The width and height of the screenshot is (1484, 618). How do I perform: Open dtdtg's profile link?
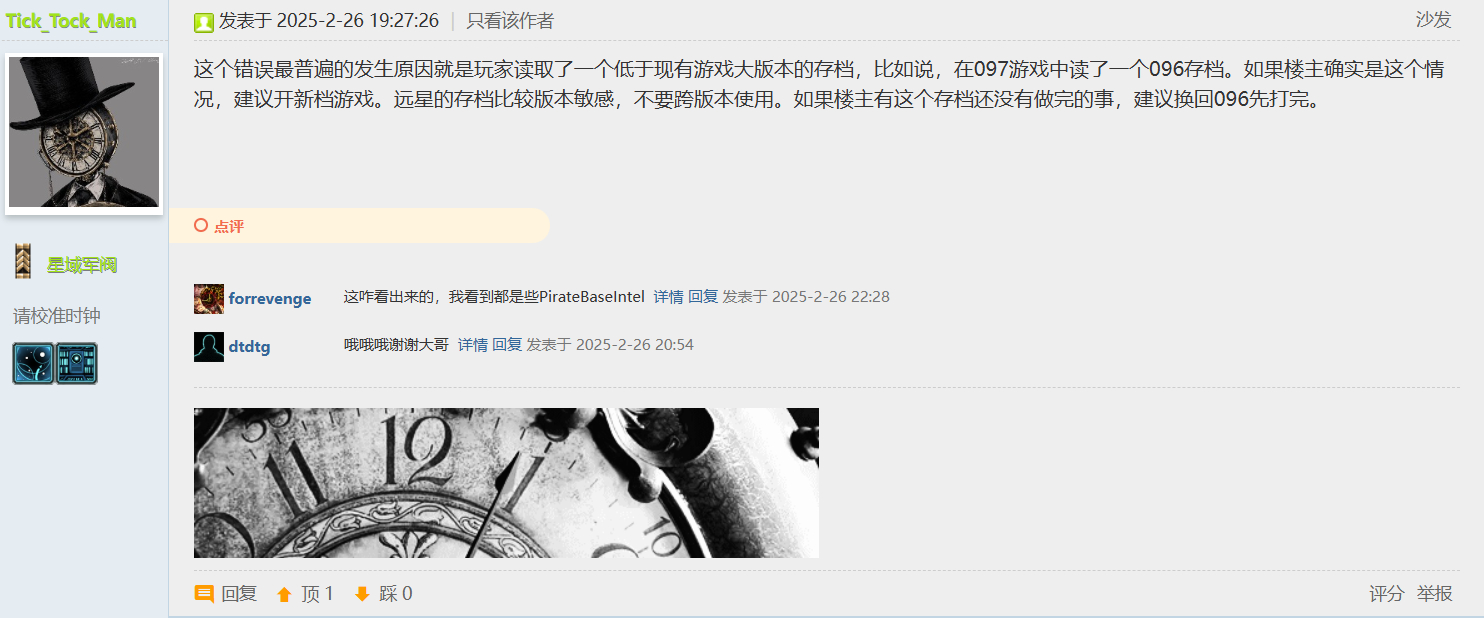pyautogui.click(x=249, y=347)
